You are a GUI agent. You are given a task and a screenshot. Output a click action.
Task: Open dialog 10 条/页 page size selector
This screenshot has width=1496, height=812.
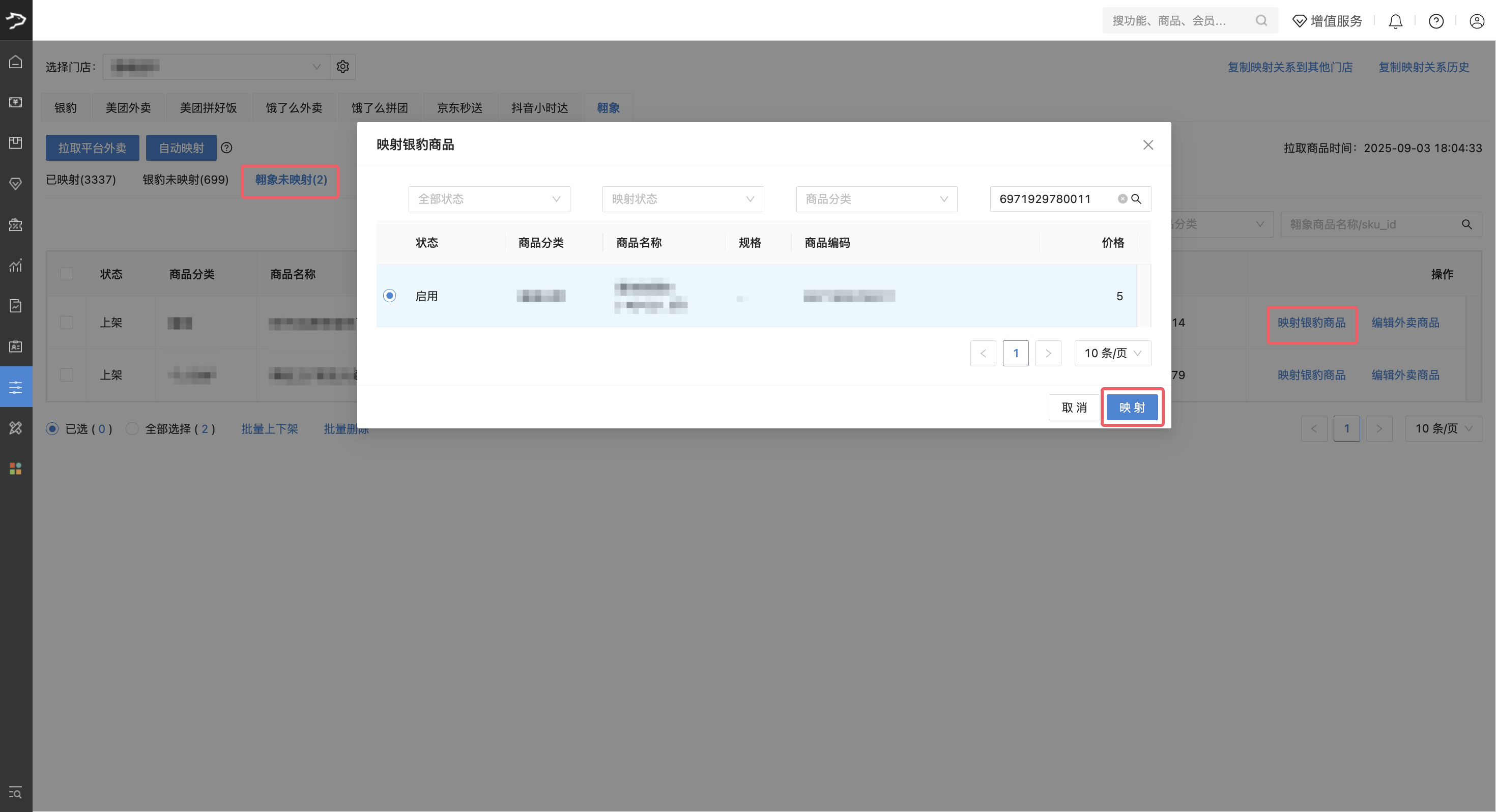click(x=1112, y=353)
